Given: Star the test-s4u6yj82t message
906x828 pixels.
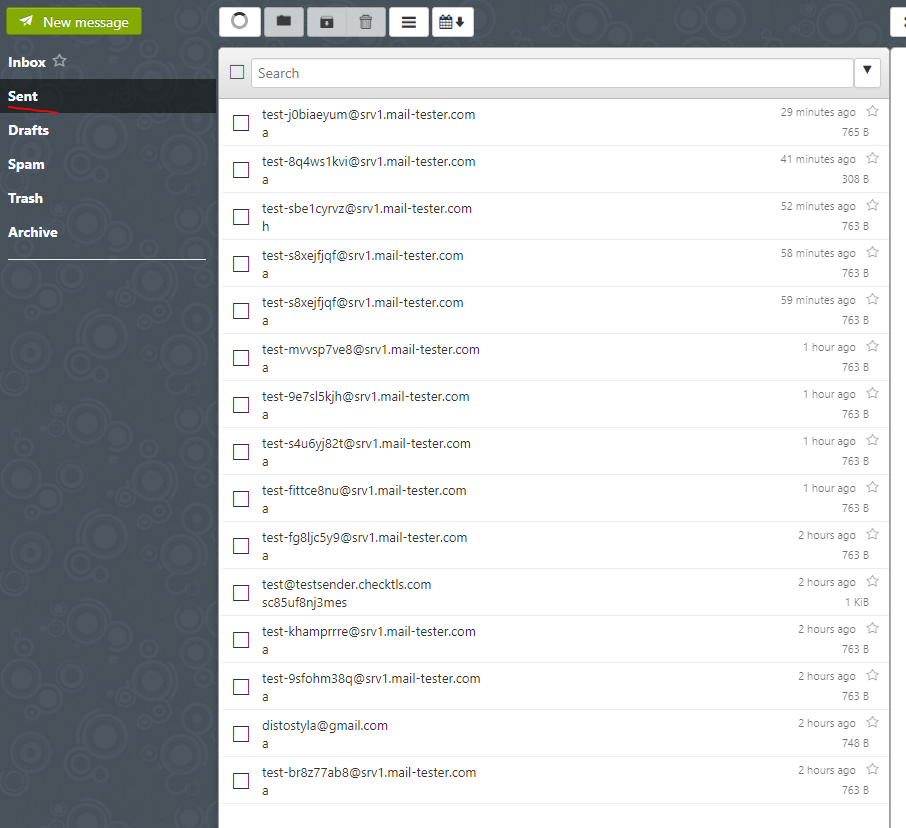Looking at the screenshot, I should click(x=872, y=440).
